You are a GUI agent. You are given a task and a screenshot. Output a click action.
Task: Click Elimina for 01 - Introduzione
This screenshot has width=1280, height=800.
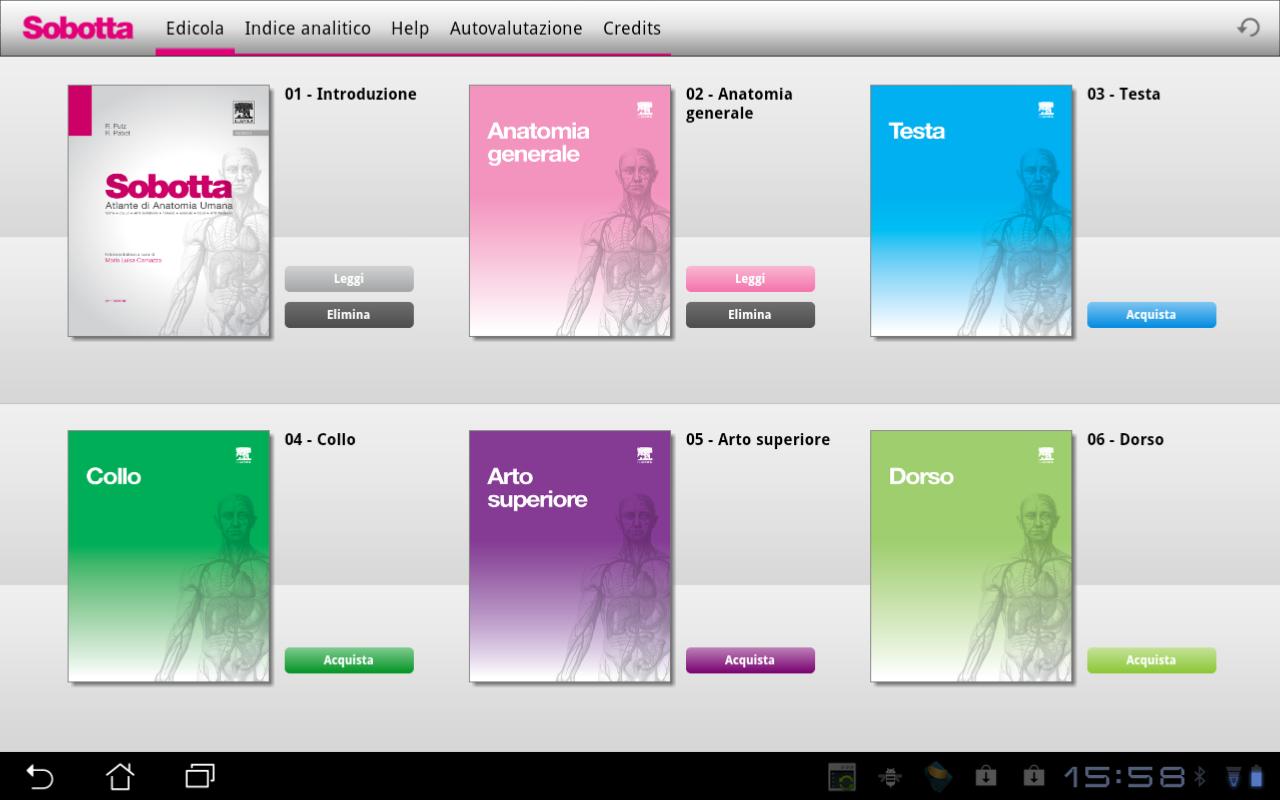[349, 315]
